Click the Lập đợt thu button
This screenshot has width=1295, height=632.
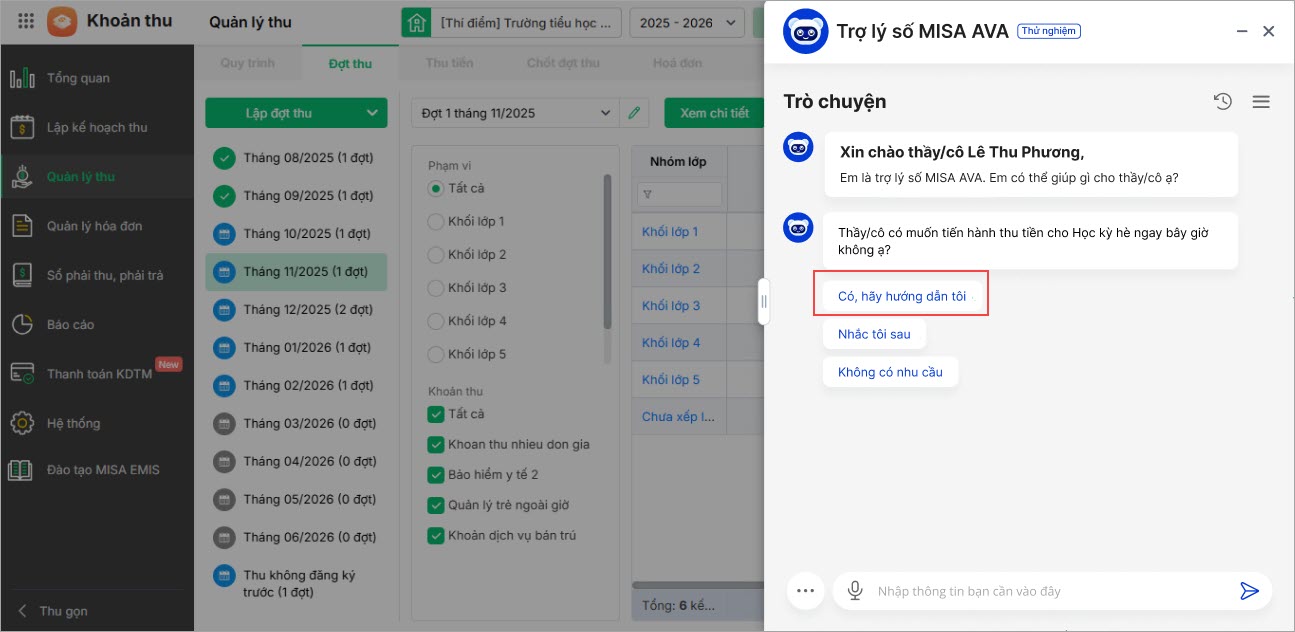coord(279,113)
